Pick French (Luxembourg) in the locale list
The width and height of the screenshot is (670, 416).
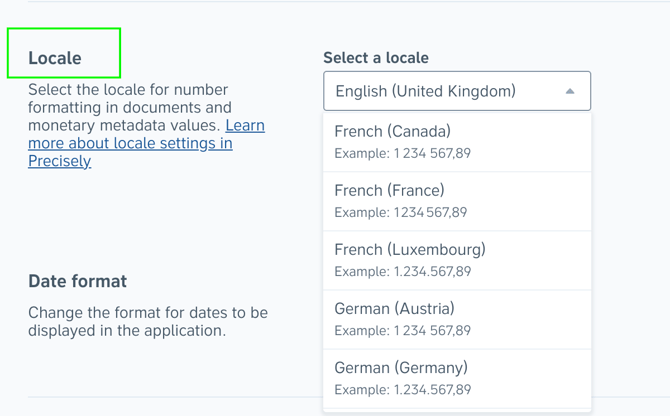coord(410,249)
